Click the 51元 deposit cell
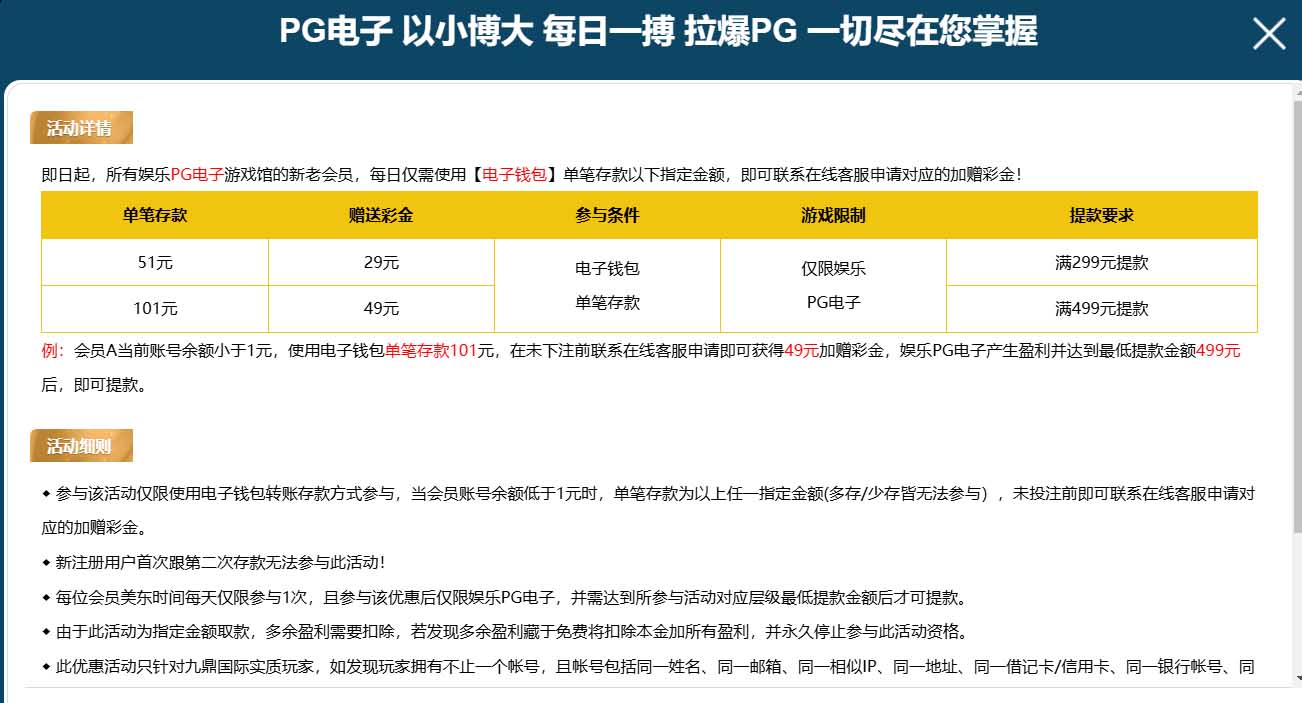The width and height of the screenshot is (1302, 703). [155, 263]
